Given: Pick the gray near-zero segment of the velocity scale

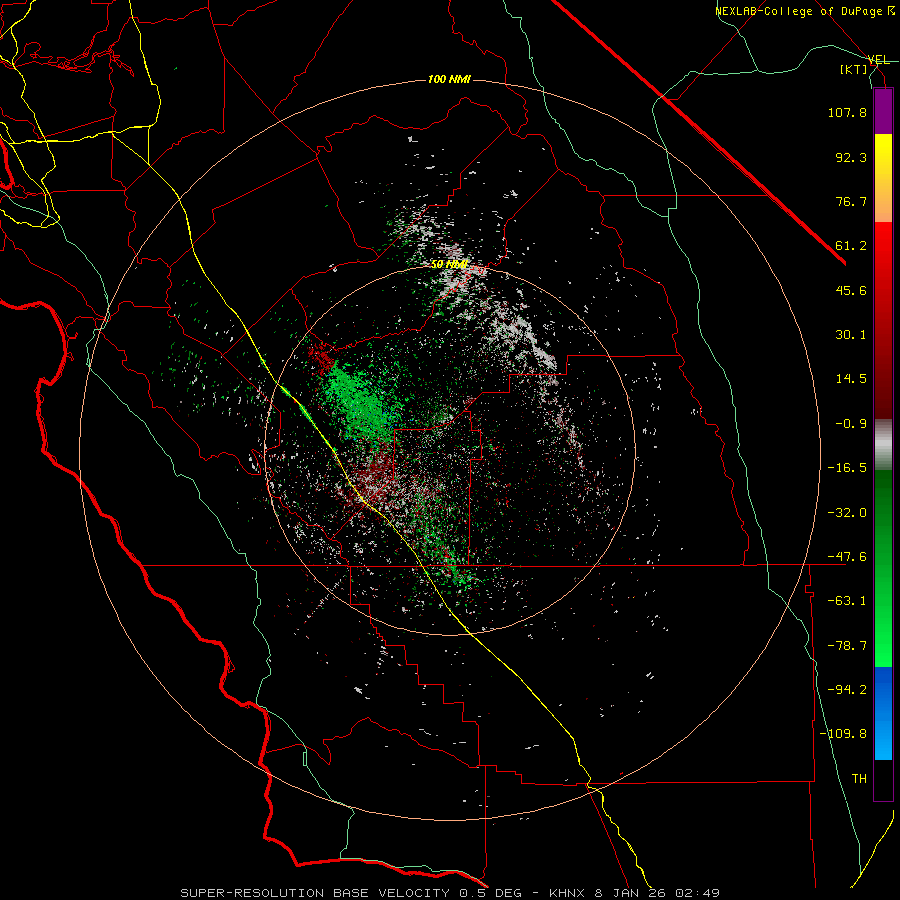Looking at the screenshot, I should [x=883, y=444].
